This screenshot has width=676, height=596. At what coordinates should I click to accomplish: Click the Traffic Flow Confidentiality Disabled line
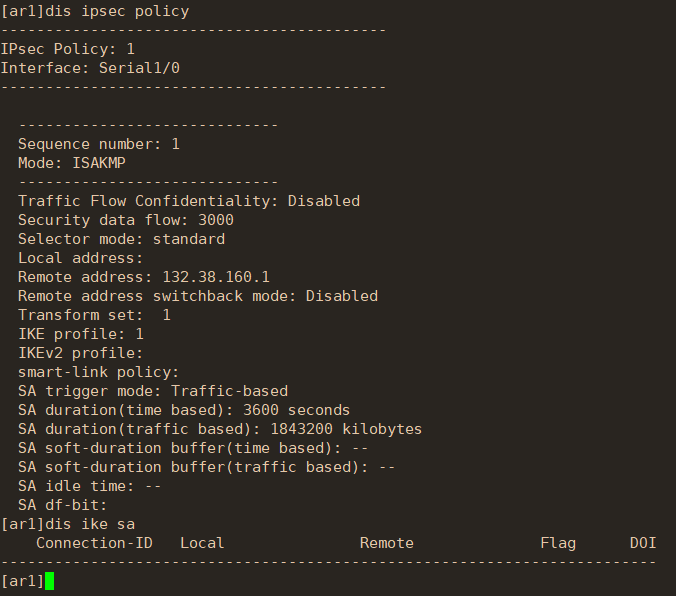pos(188,201)
